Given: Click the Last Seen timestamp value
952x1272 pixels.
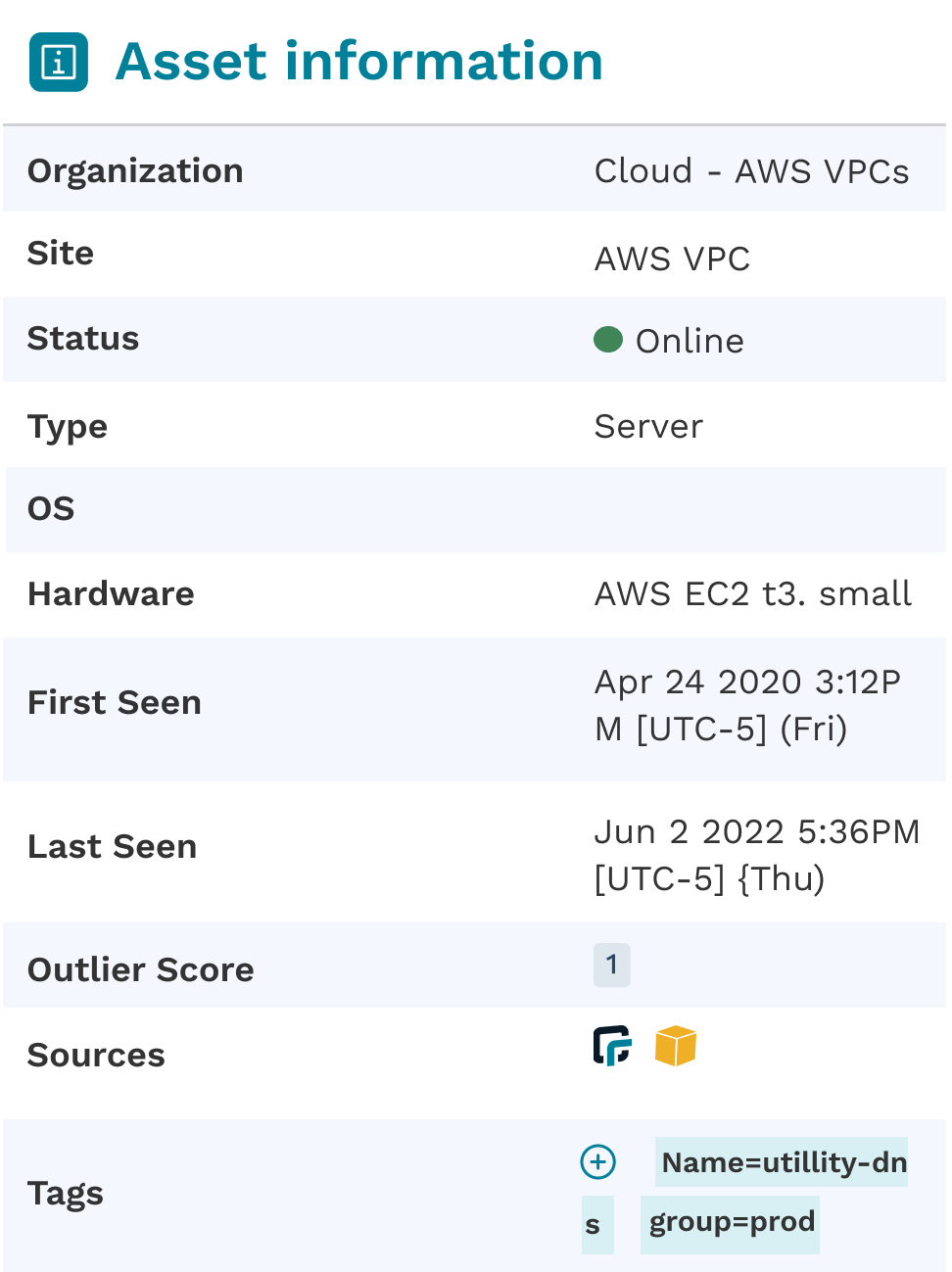Looking at the screenshot, I should tap(757, 855).
